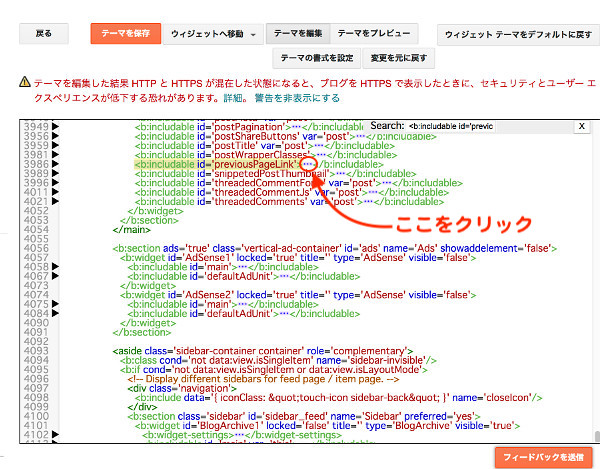Open the 詳細 details link

point(233,98)
